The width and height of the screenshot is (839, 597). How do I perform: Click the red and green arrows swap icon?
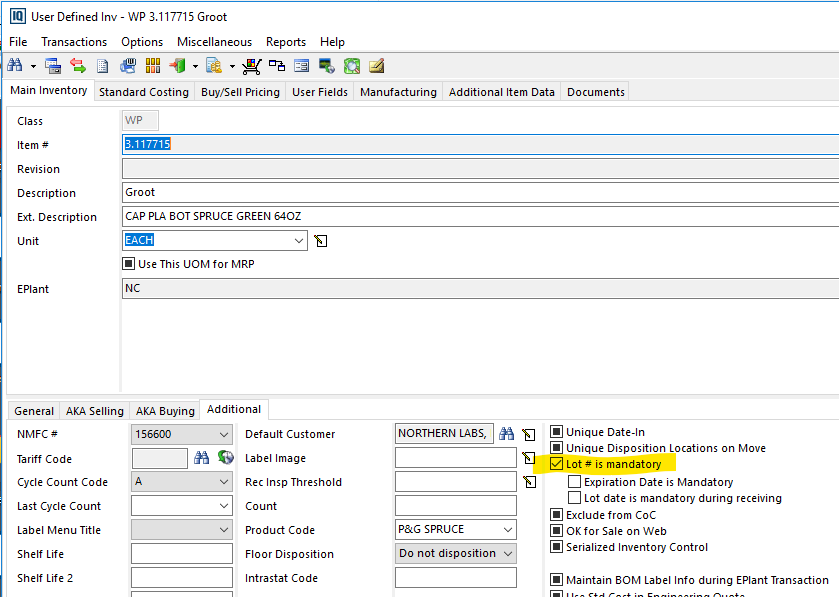78,66
